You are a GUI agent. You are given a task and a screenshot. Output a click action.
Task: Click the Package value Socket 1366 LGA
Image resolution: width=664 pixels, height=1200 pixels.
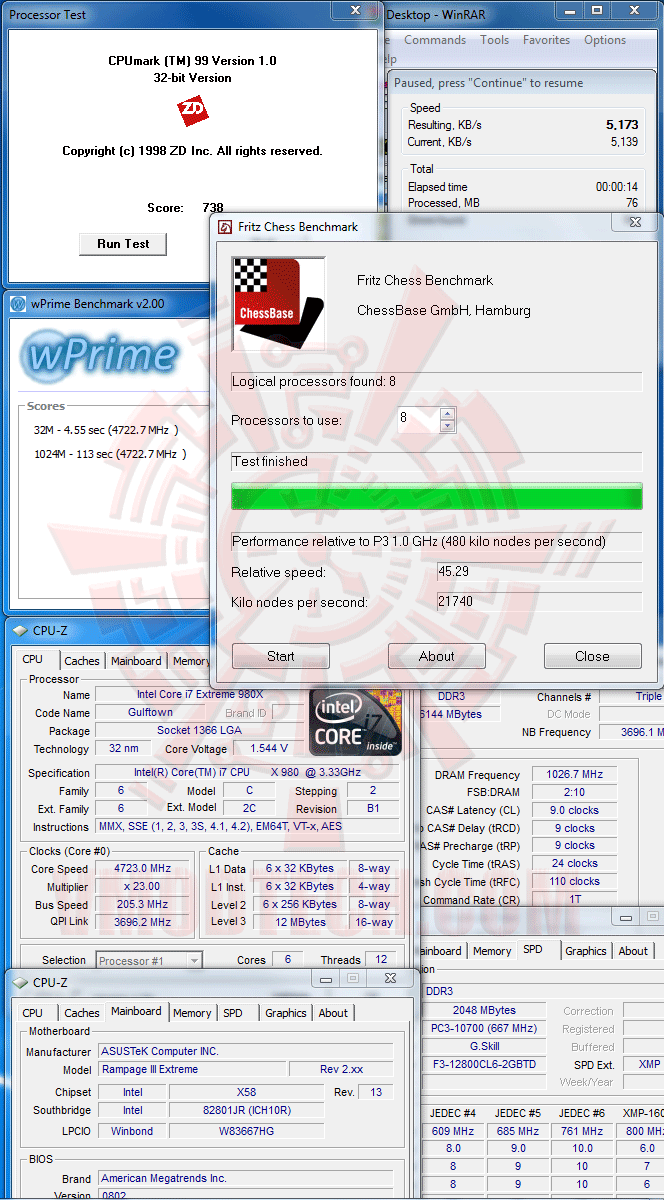point(201,730)
